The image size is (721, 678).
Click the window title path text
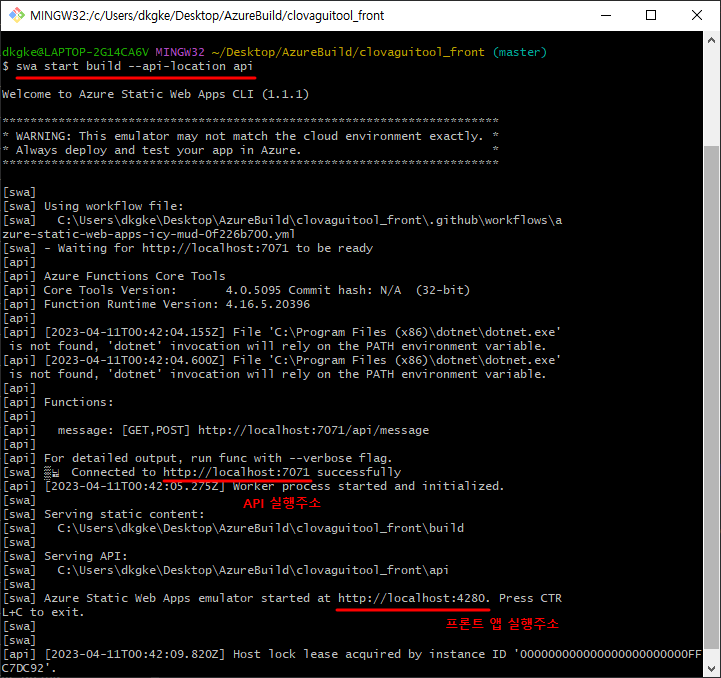pyautogui.click(x=208, y=16)
